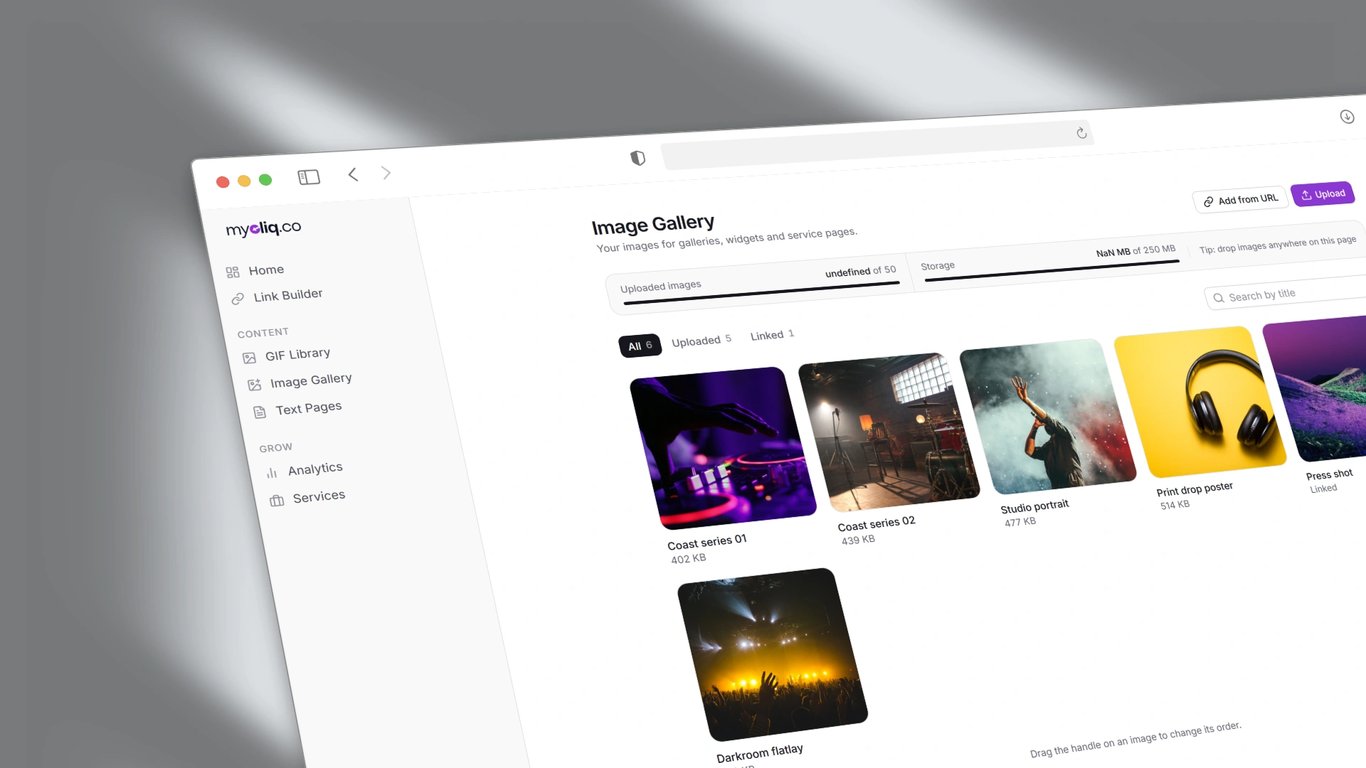1366x768 pixels.
Task: Click the Darkroom flatlay title
Action: coord(760,753)
